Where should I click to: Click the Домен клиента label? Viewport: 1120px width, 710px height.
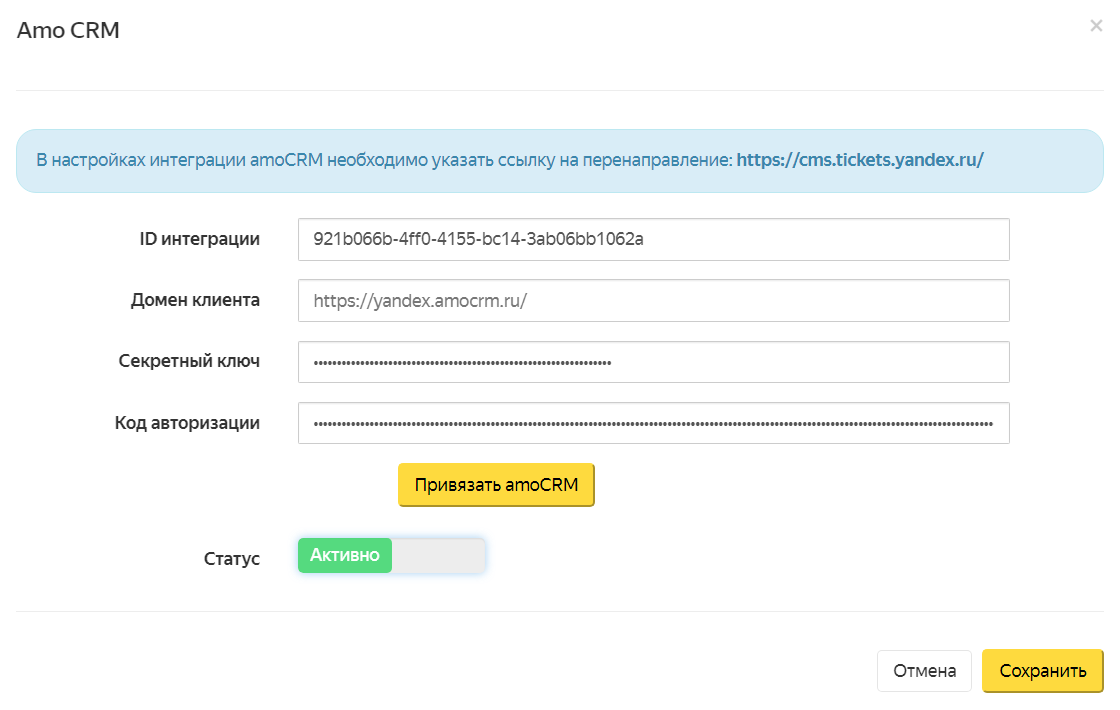pos(195,300)
